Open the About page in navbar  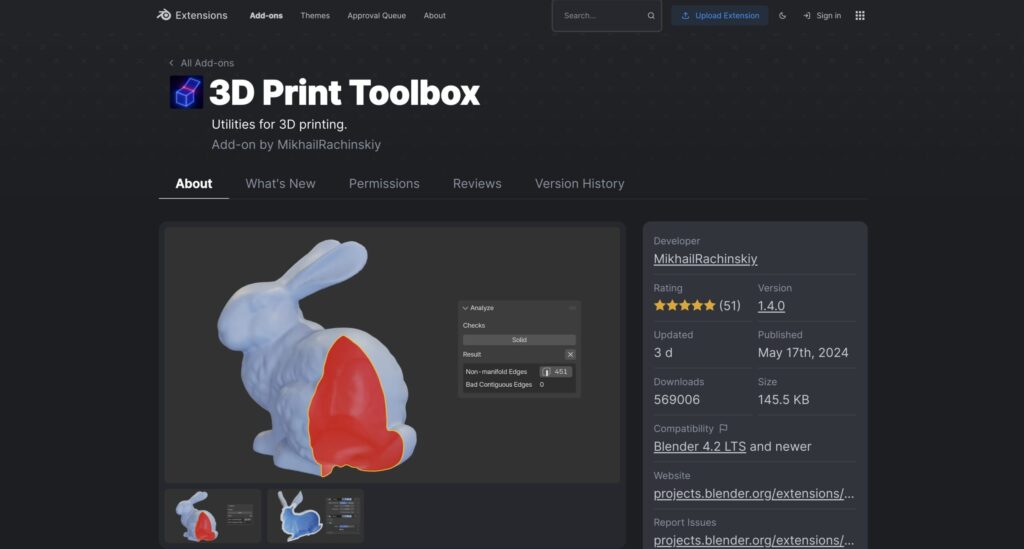click(x=434, y=16)
